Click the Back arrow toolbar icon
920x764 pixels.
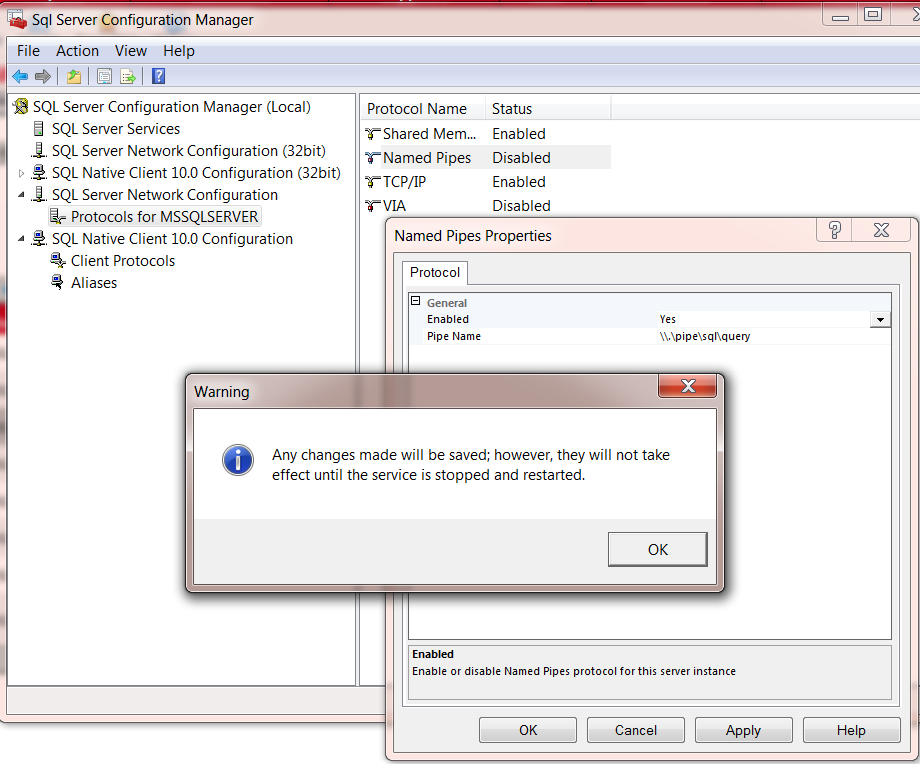[x=20, y=76]
